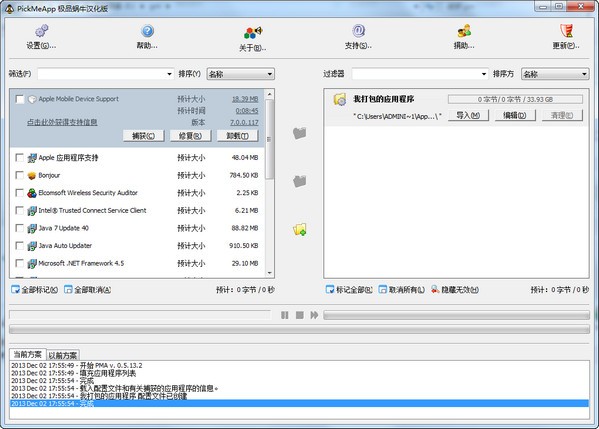
Task: Pause the operation with the pause control
Action: point(285,315)
